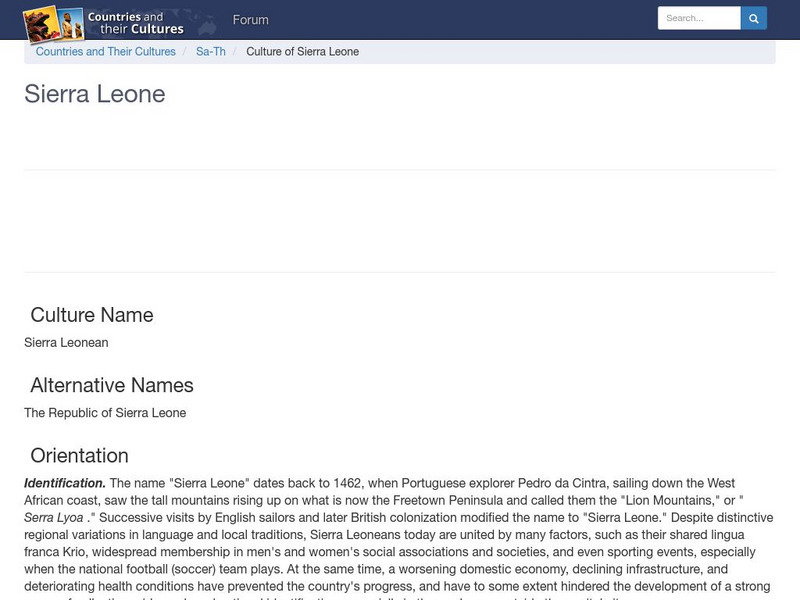
Task: Click the Countries and Their Cultures breadcrumb link
Action: 105,51
